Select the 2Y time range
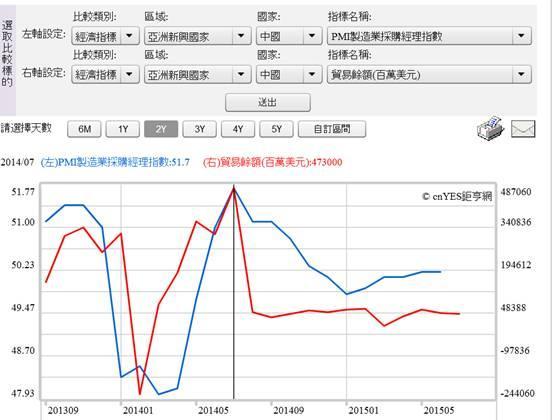The height and width of the screenshot is (420, 553). [x=161, y=129]
